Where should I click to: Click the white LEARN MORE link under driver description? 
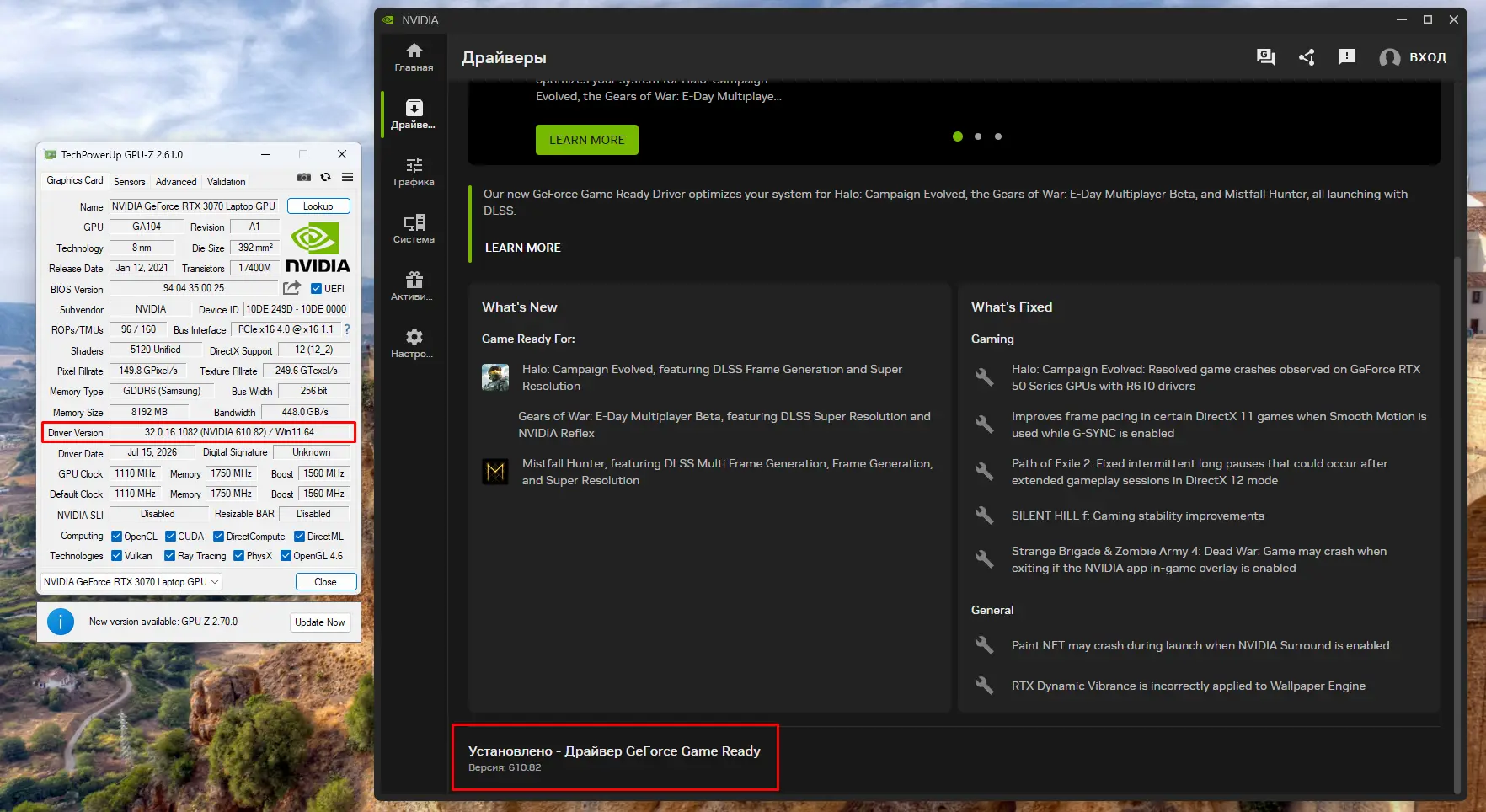(523, 248)
